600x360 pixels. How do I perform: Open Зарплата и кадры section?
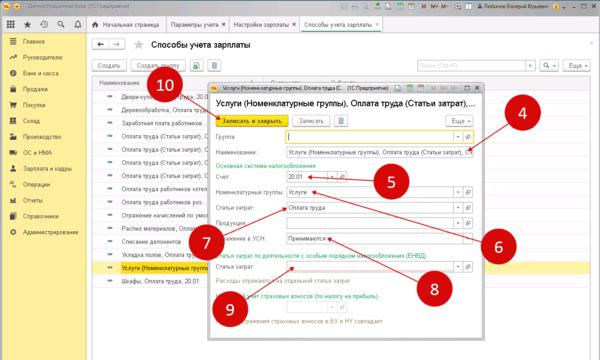pos(47,169)
